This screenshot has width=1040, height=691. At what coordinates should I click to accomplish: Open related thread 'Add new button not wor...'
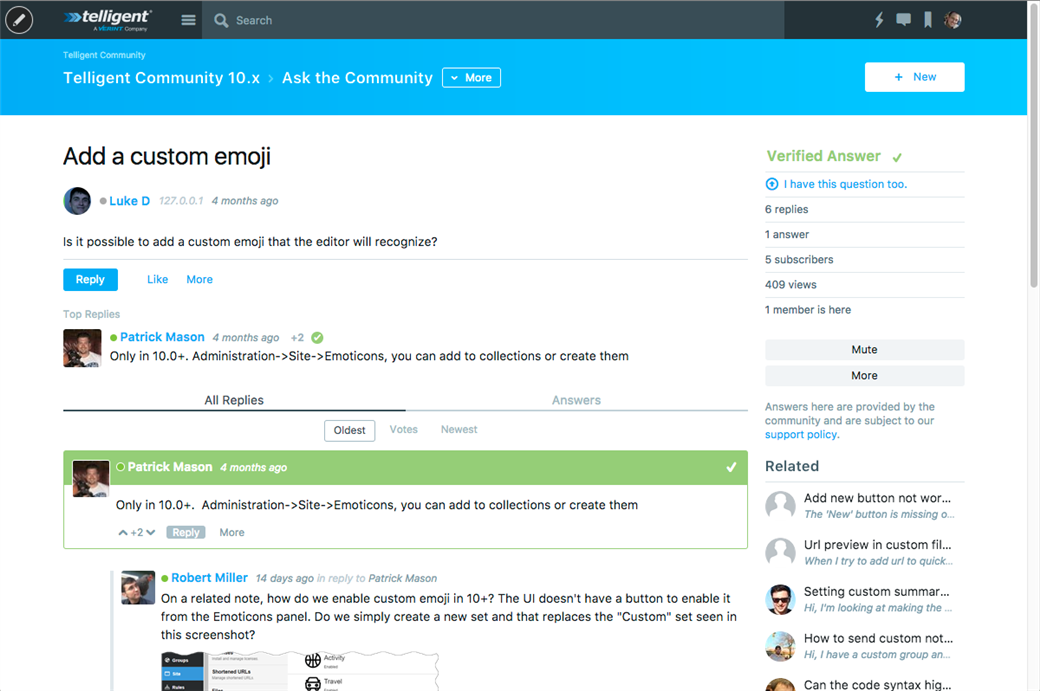click(x=877, y=498)
